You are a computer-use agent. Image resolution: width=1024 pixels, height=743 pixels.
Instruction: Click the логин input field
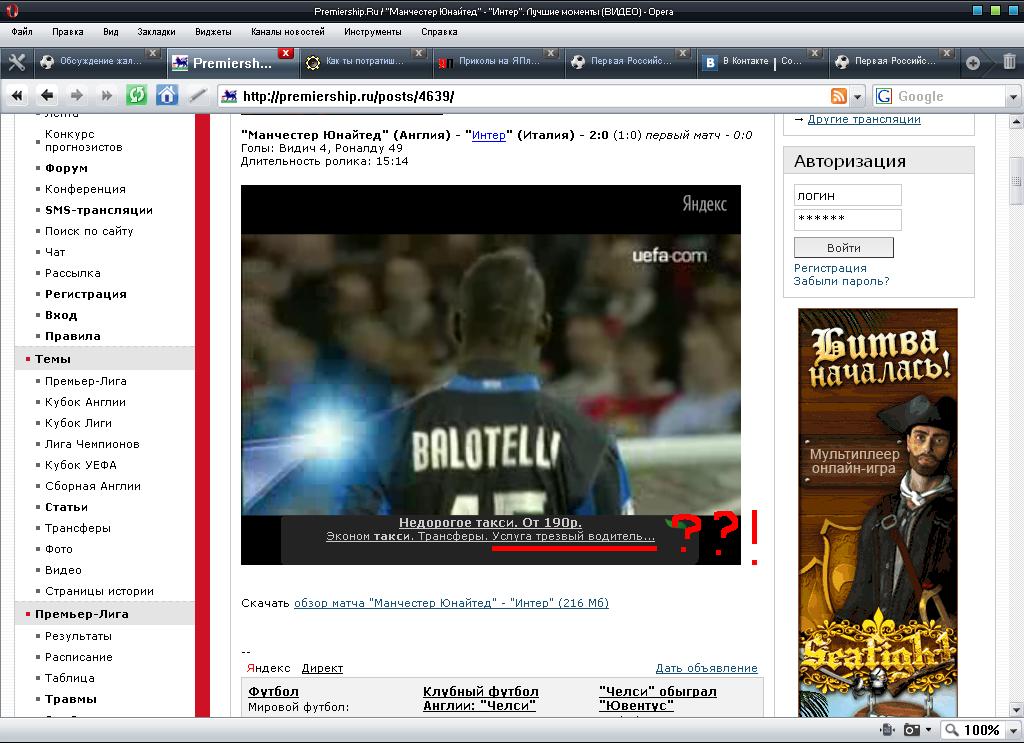(847, 195)
